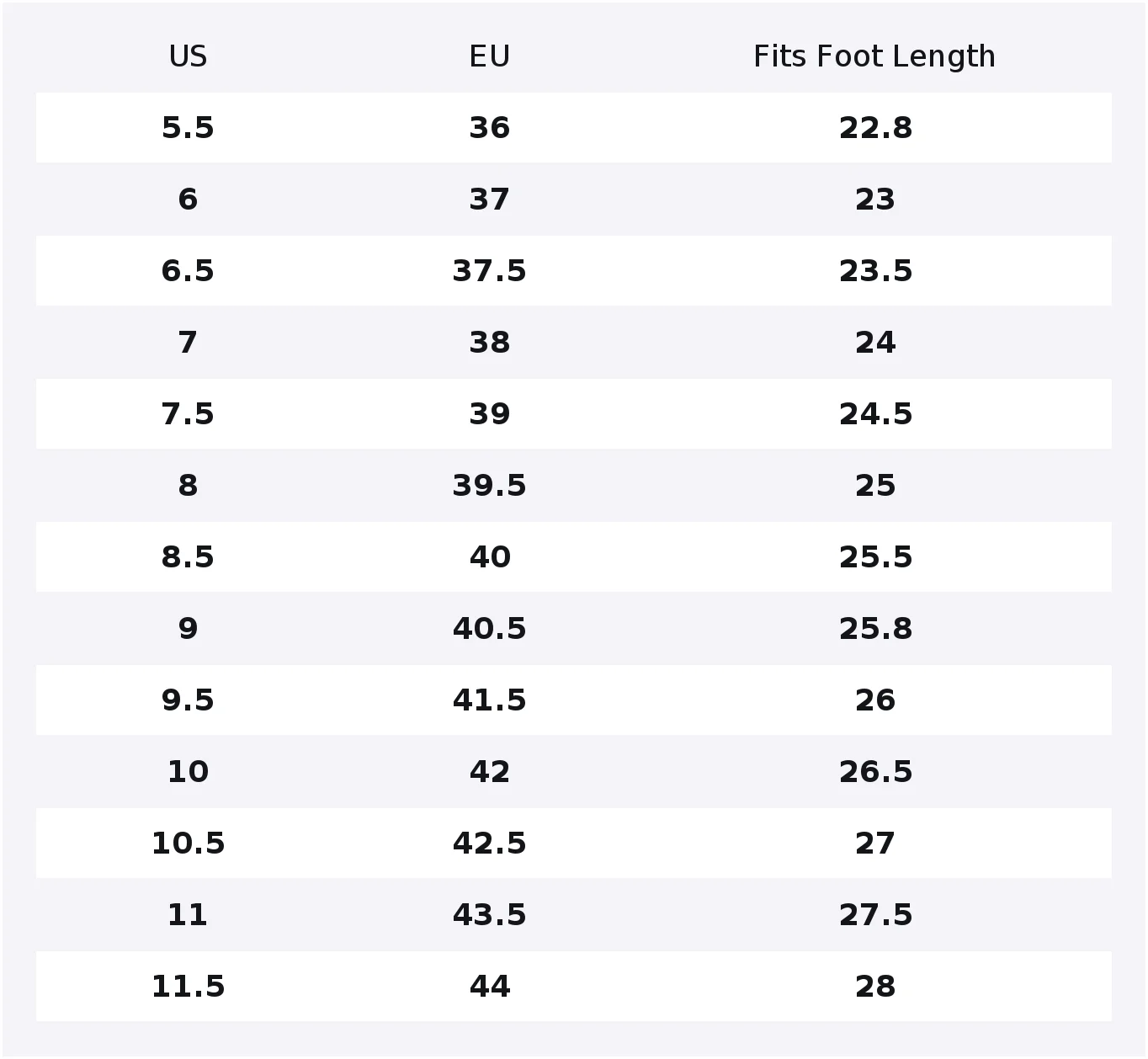Click US size 11.5 cell
1148x1059 pixels.
click(188, 987)
